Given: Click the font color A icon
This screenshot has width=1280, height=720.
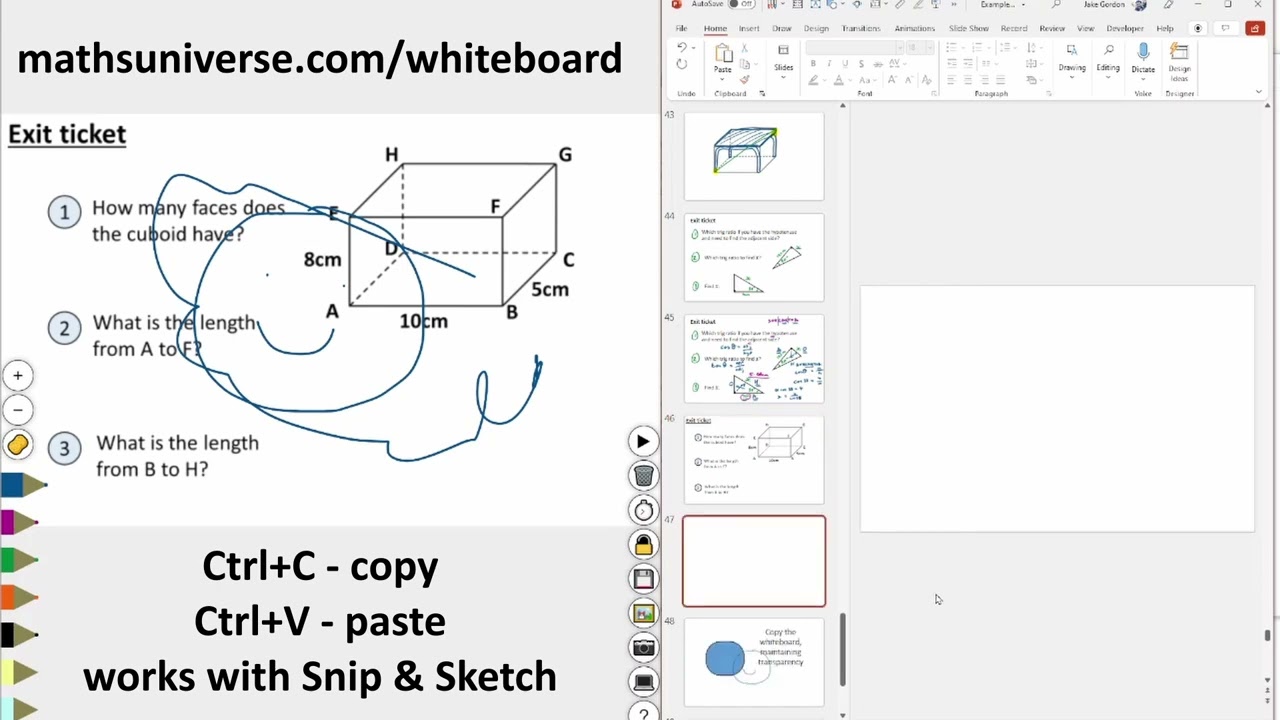Looking at the screenshot, I should (839, 80).
